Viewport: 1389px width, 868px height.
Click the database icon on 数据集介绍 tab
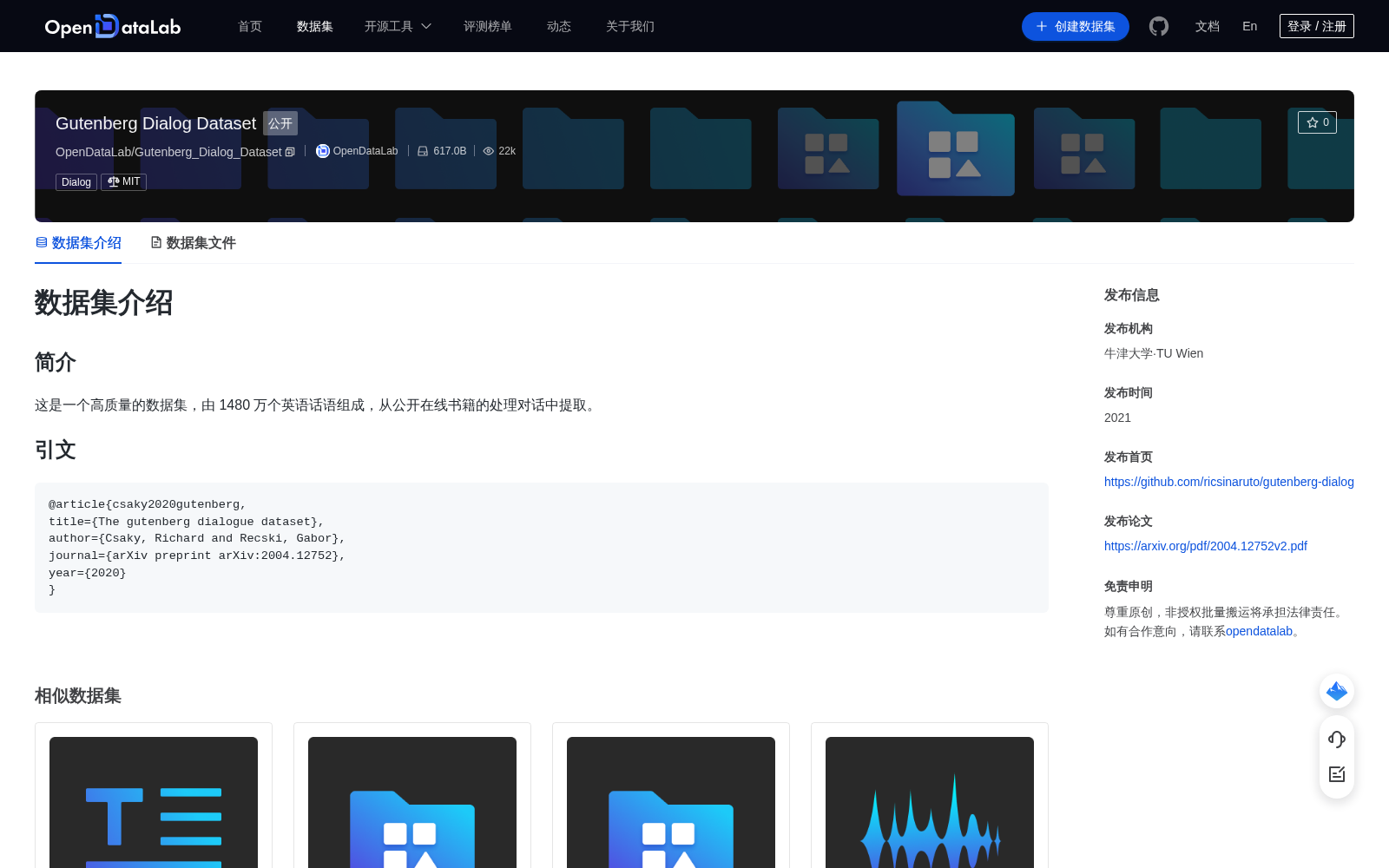tap(42, 242)
